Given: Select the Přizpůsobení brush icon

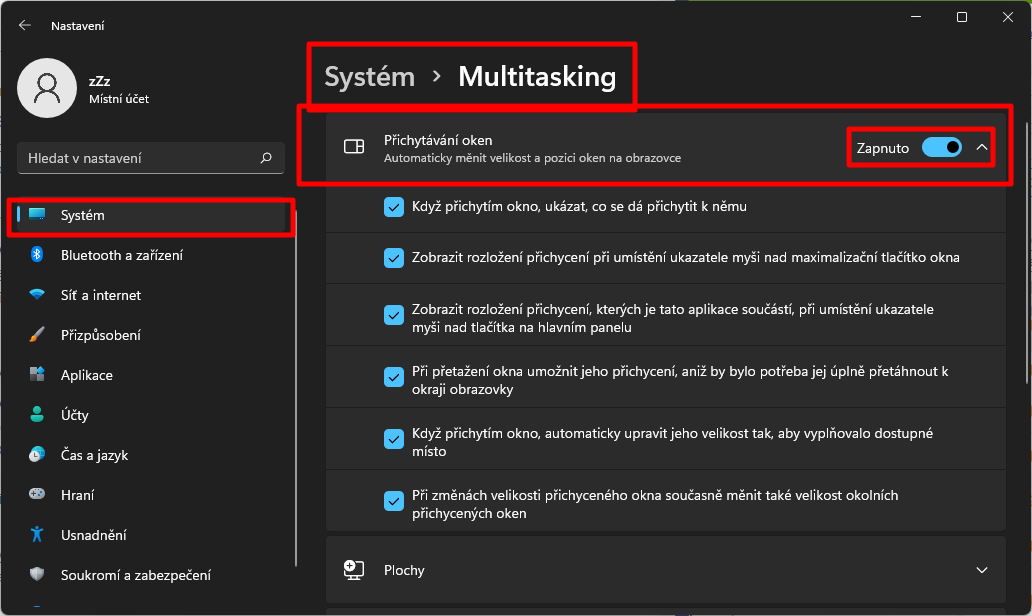Looking at the screenshot, I should pyautogui.click(x=37, y=335).
